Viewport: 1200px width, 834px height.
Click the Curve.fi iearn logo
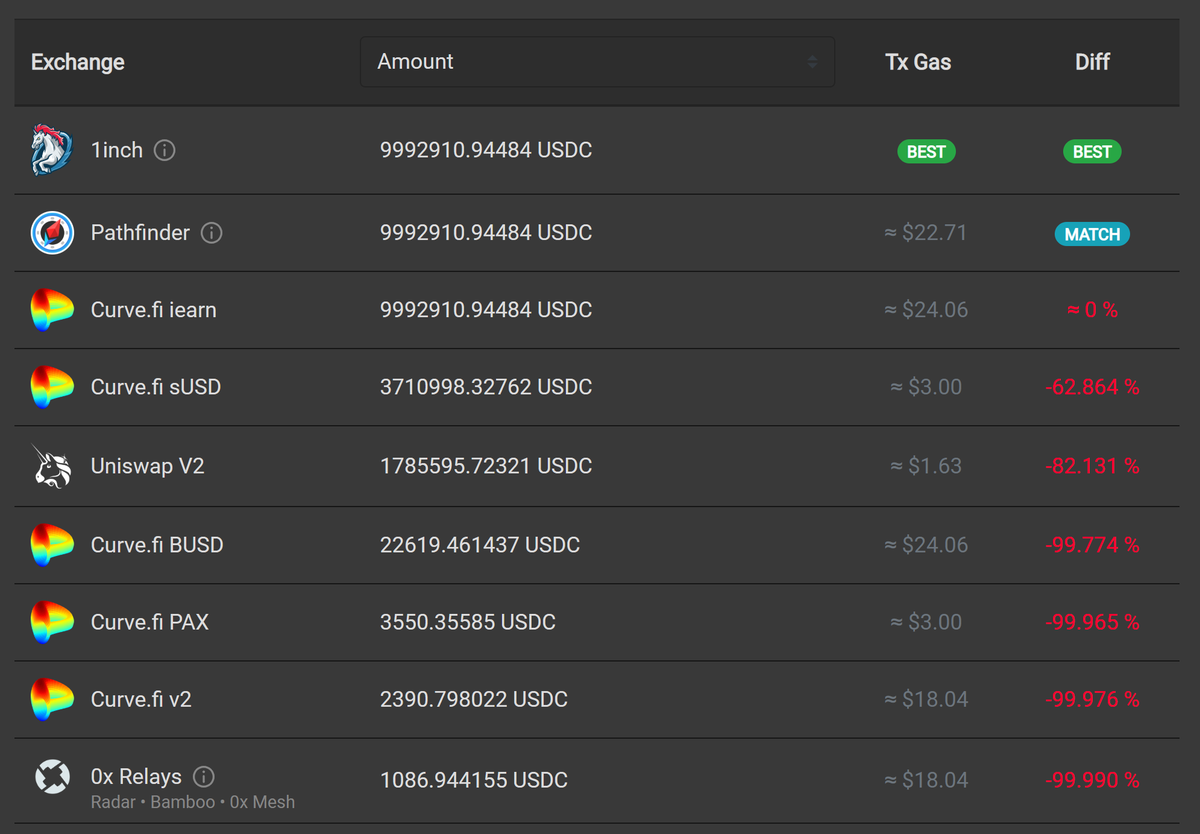(52, 310)
